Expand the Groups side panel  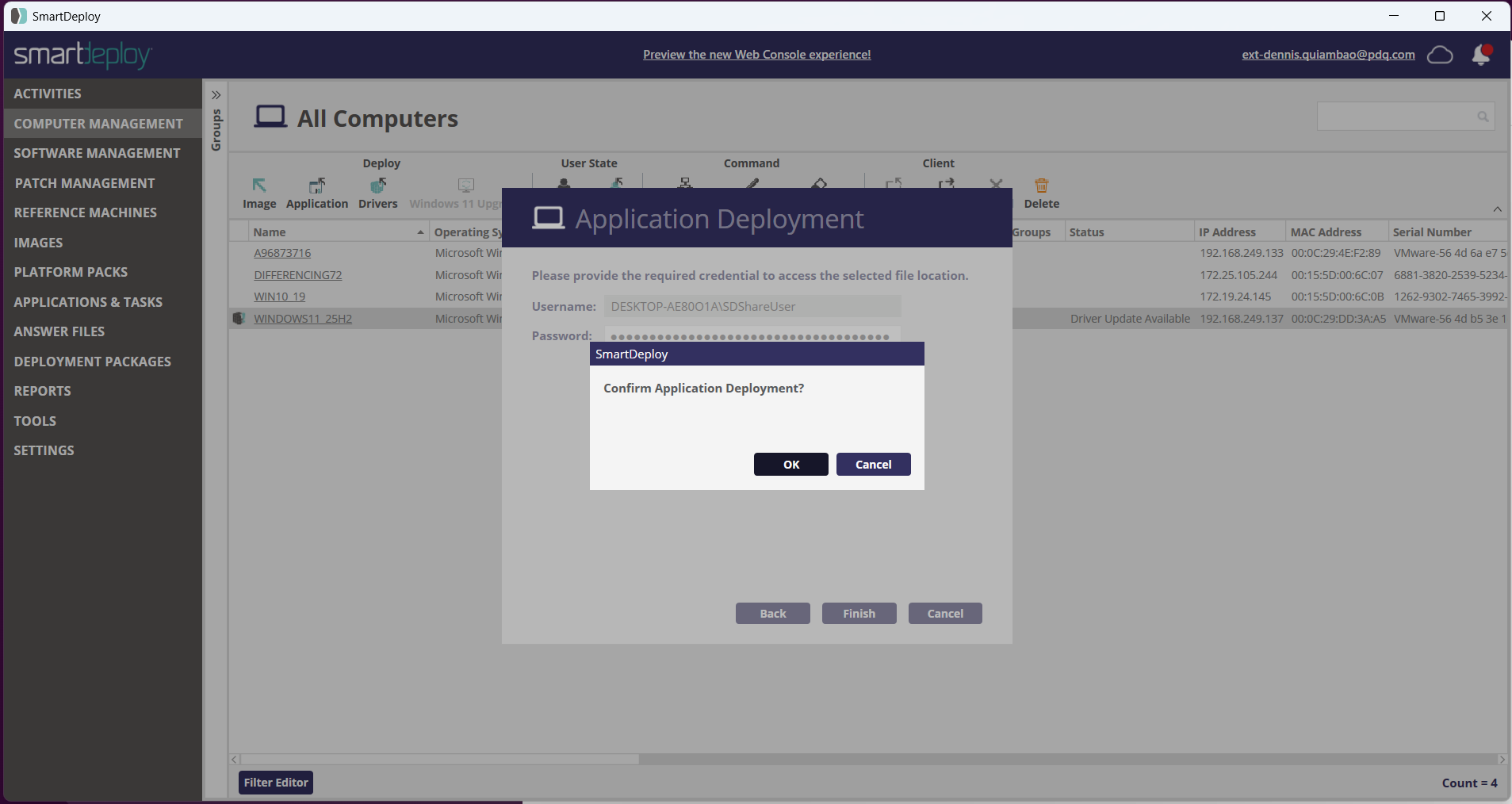(x=216, y=95)
